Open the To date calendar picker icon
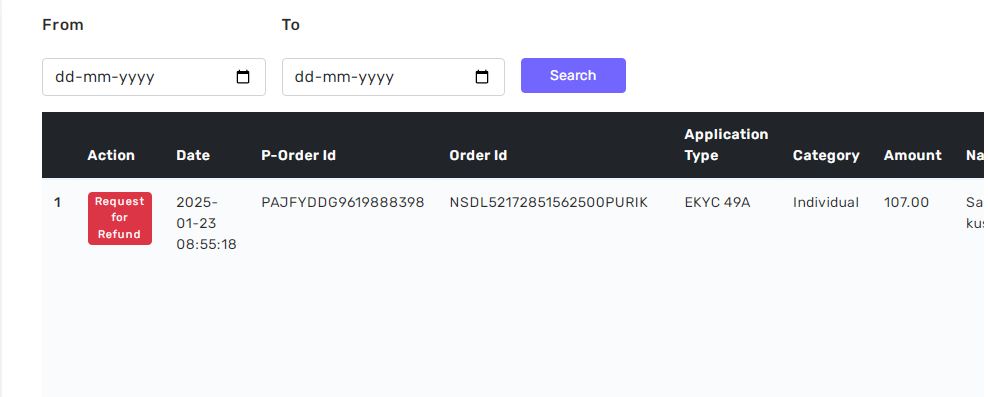 [x=482, y=77]
